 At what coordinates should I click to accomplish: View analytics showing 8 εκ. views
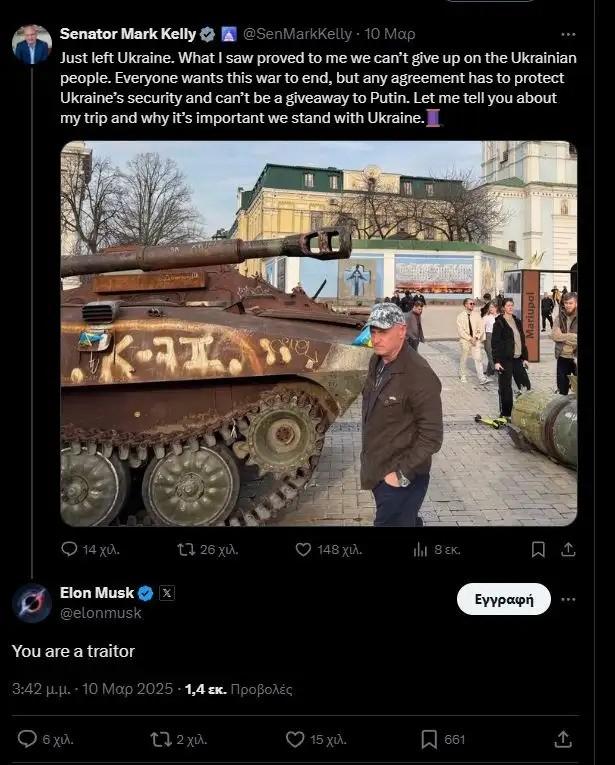tap(436, 550)
